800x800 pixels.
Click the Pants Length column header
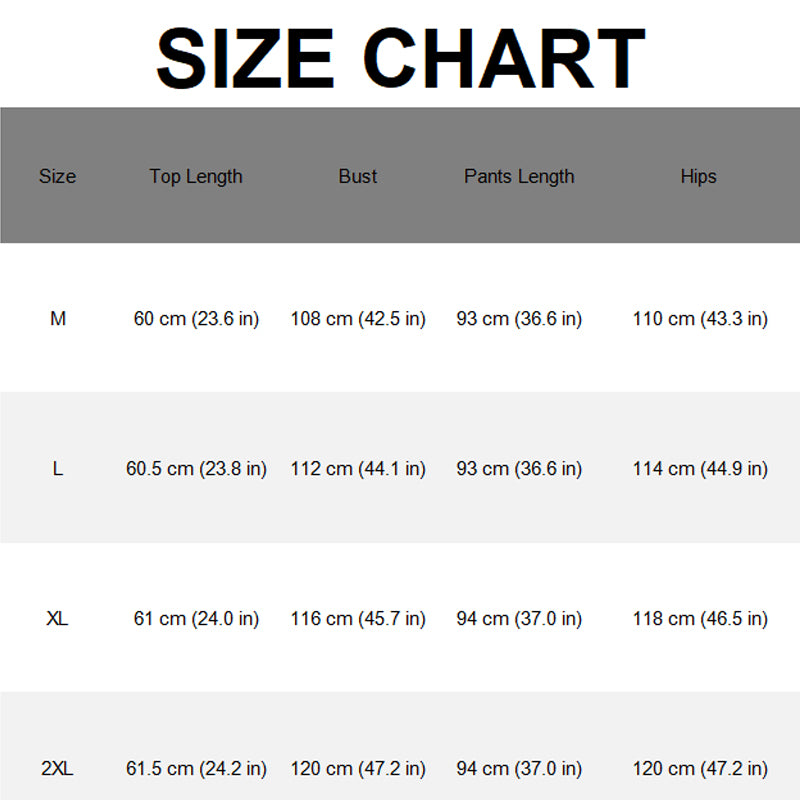519,177
